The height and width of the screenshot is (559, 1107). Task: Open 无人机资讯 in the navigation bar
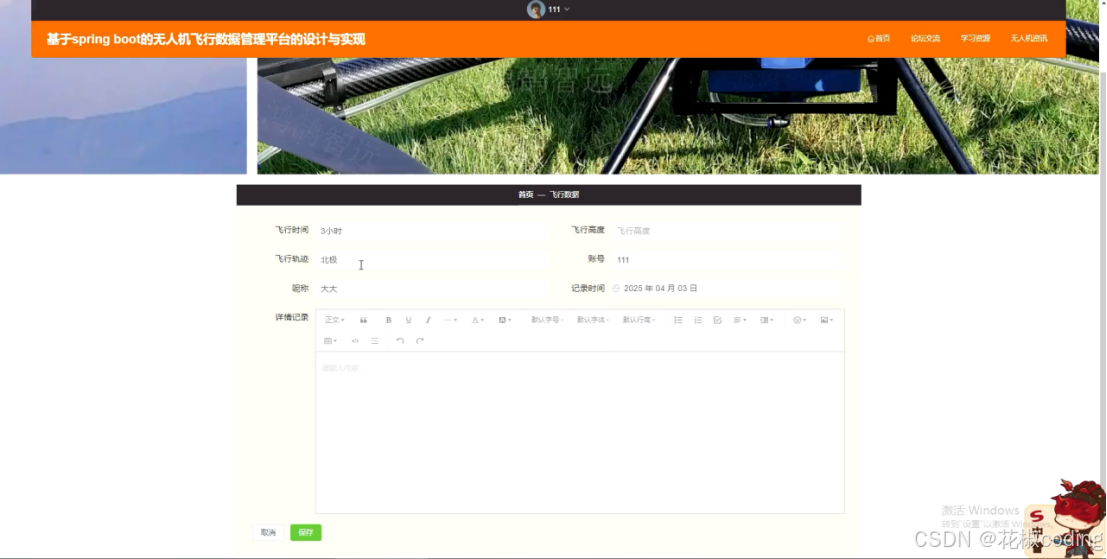pos(1029,39)
